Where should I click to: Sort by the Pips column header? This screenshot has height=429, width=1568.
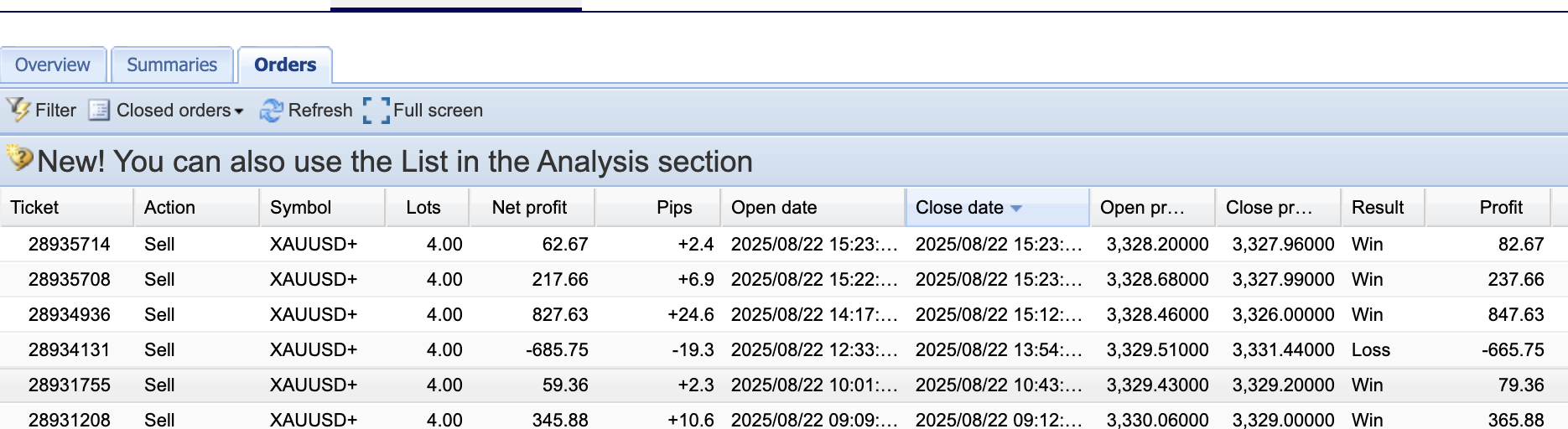pos(674,208)
